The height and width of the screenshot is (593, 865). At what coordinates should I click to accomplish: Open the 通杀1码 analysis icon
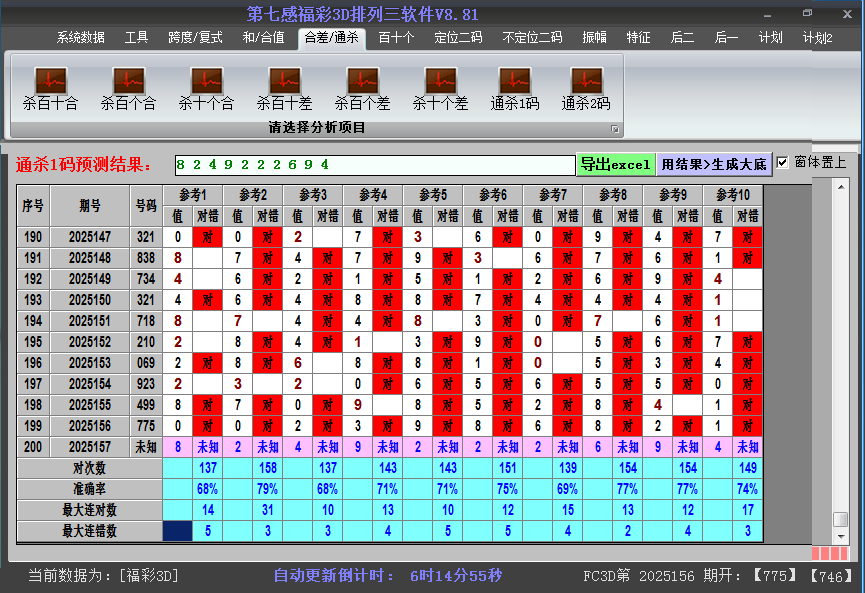tap(515, 89)
